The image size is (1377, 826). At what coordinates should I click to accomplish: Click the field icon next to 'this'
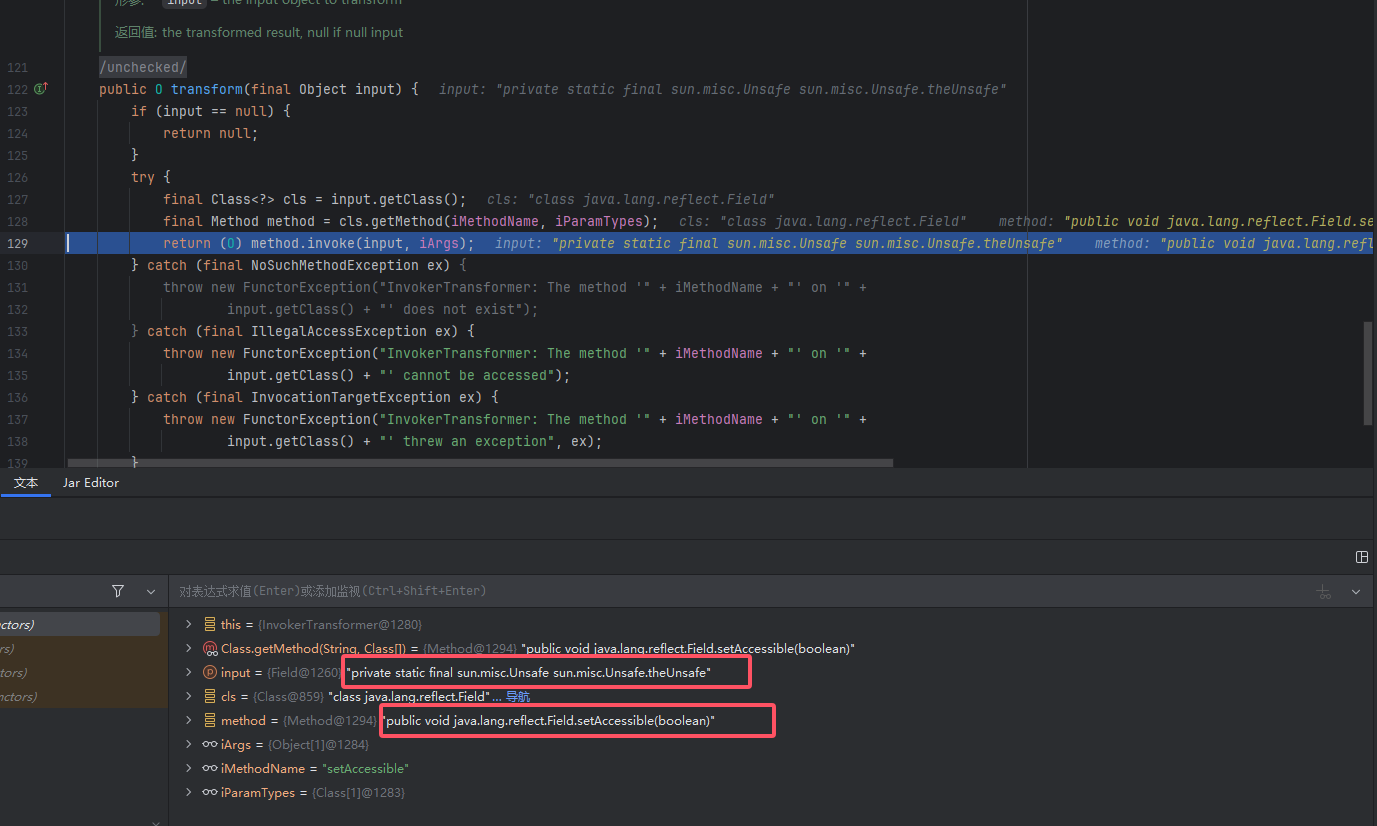(210, 624)
